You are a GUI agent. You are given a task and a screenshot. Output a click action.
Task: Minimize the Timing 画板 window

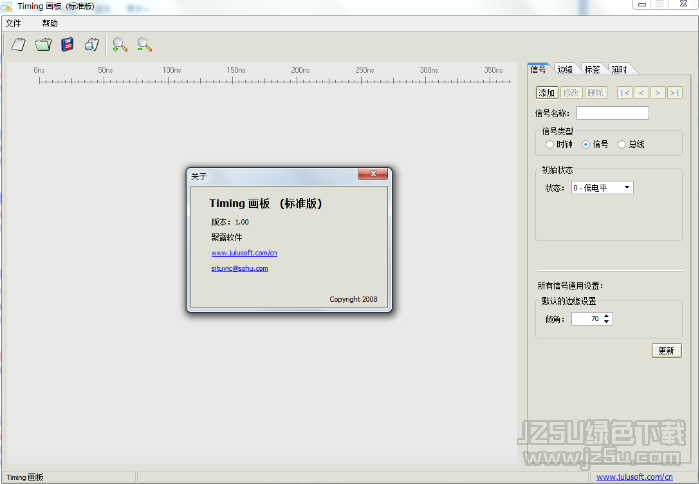tap(642, 4)
